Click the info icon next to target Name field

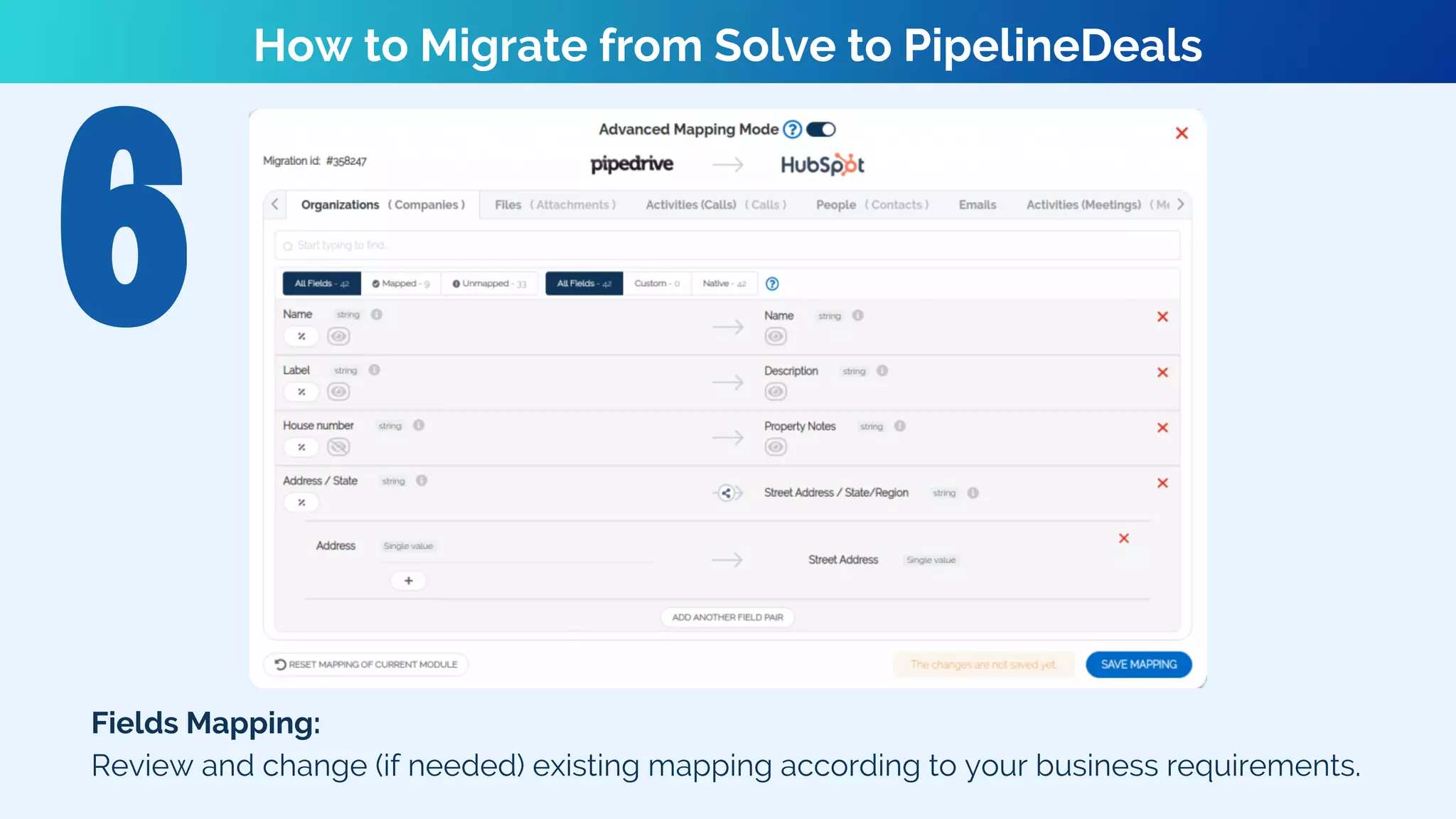pos(858,315)
